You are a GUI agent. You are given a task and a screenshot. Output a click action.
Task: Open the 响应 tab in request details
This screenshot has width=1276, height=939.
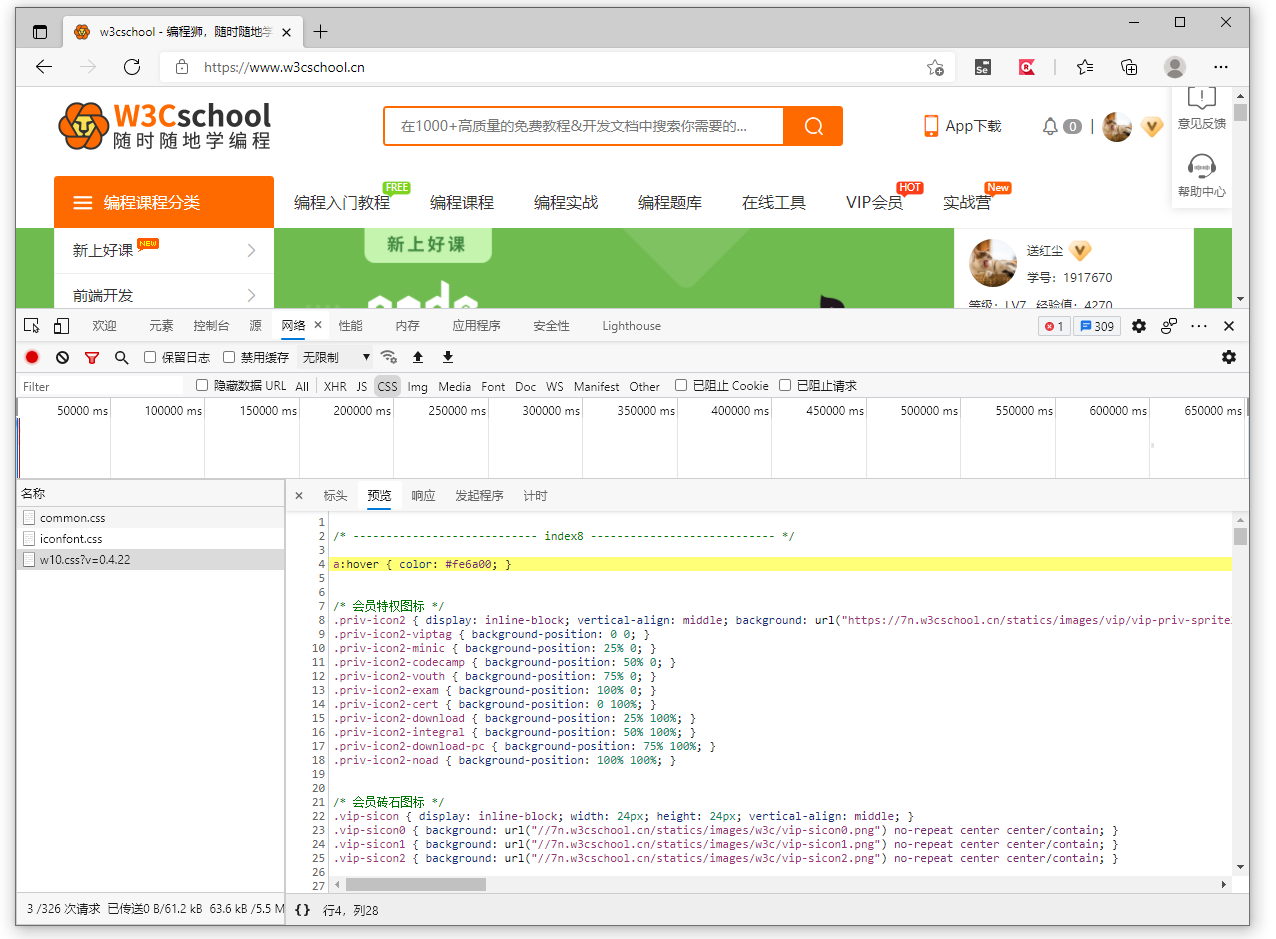[423, 496]
